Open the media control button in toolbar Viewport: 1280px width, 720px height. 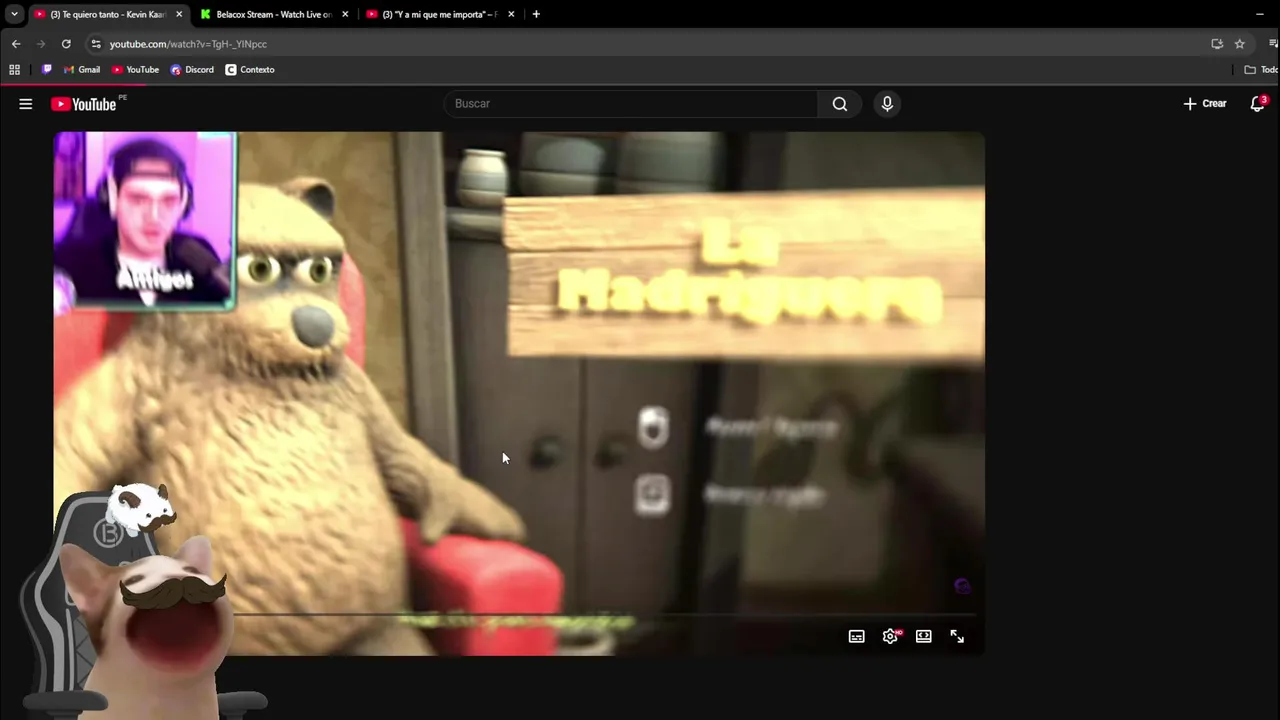pos(1273,44)
